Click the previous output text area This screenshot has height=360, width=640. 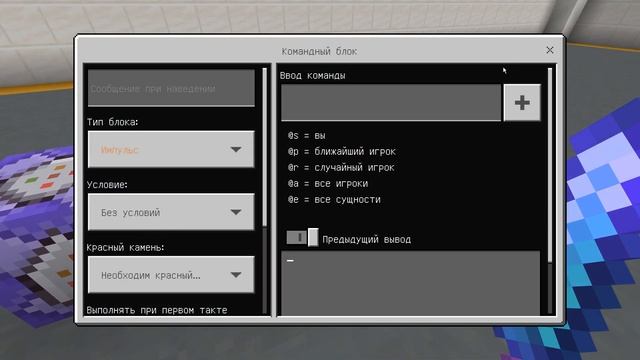(410, 282)
